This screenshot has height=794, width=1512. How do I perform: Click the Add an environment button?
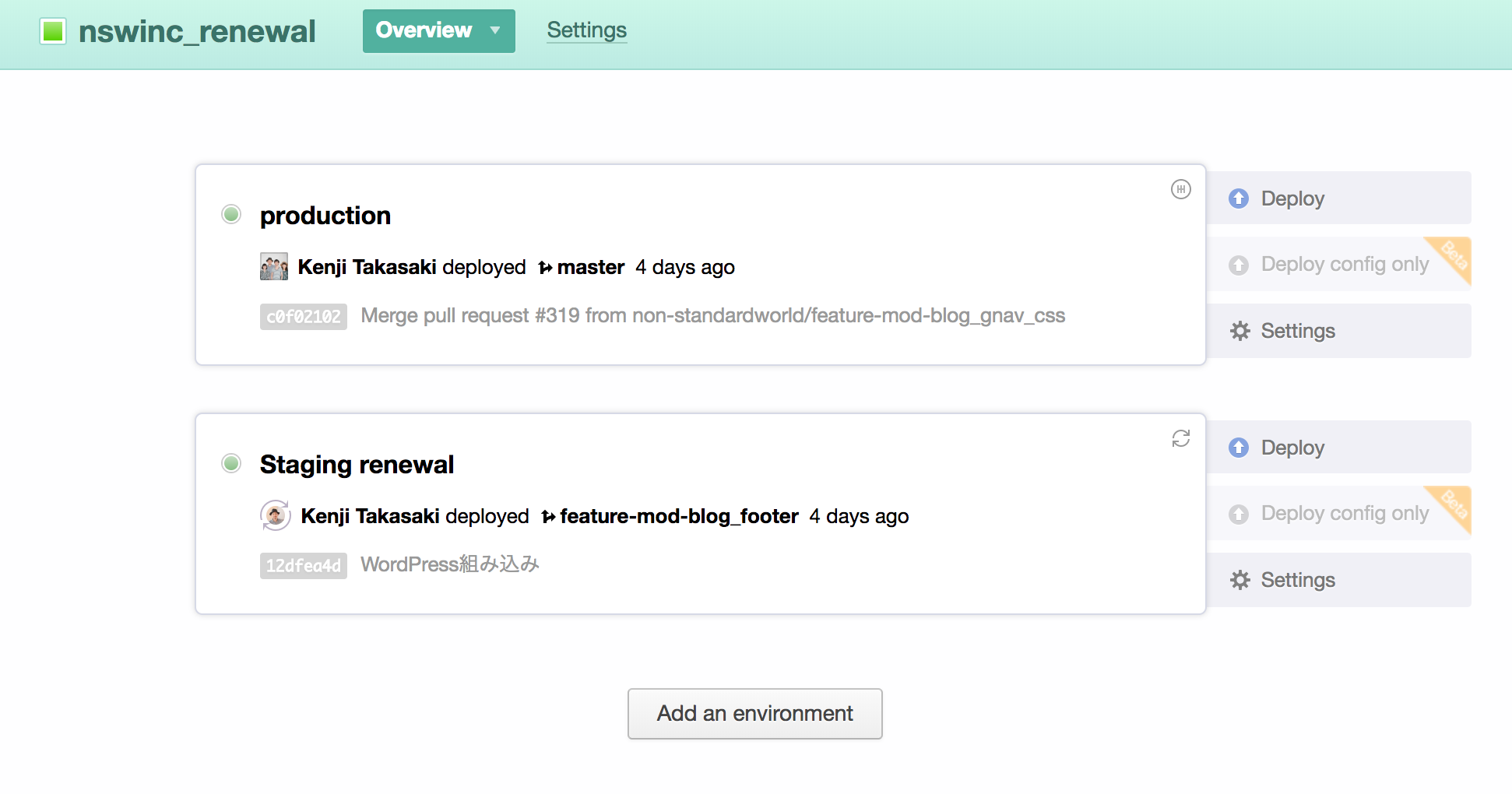[x=754, y=713]
